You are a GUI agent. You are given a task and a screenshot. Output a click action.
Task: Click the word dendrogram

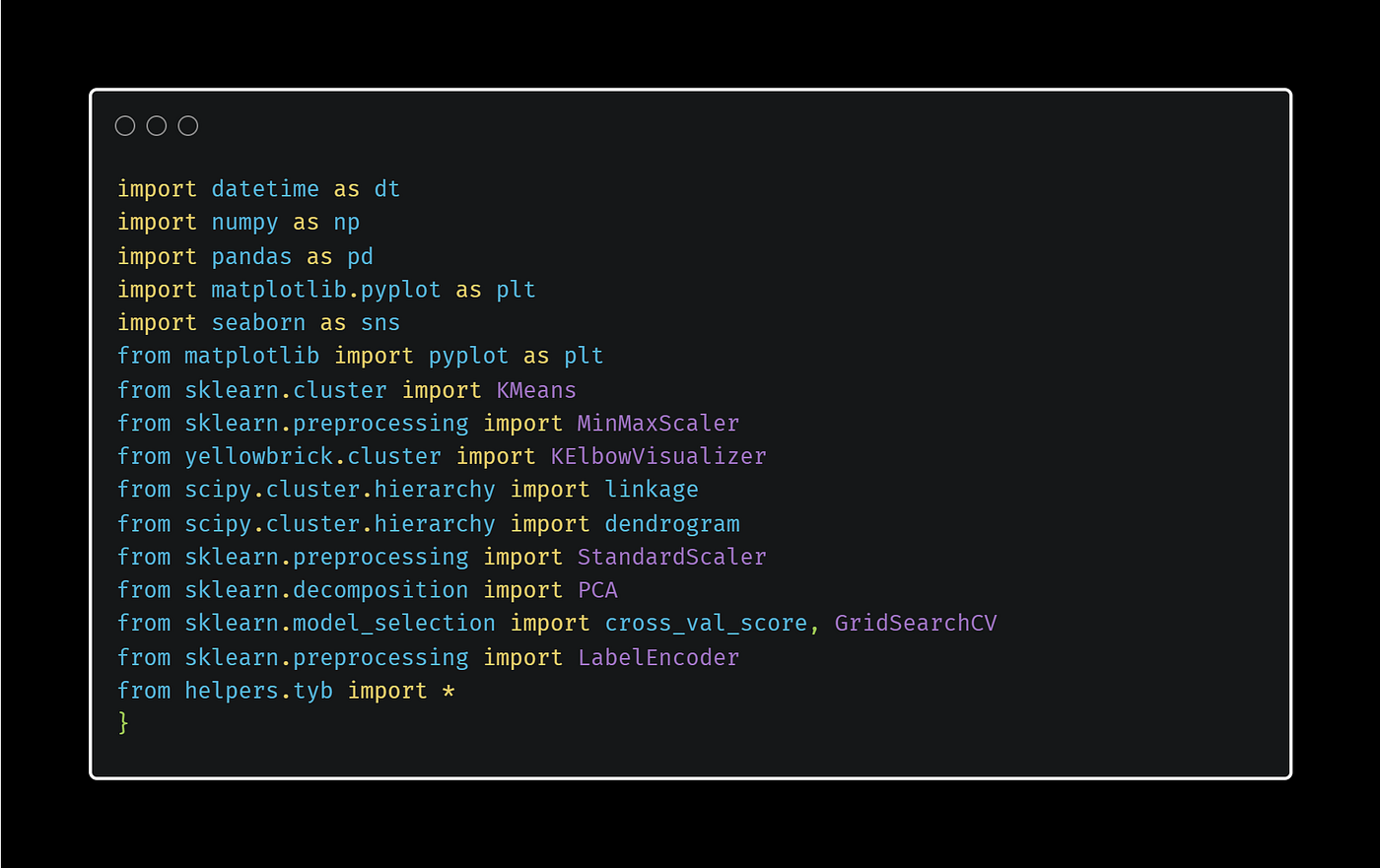point(672,524)
